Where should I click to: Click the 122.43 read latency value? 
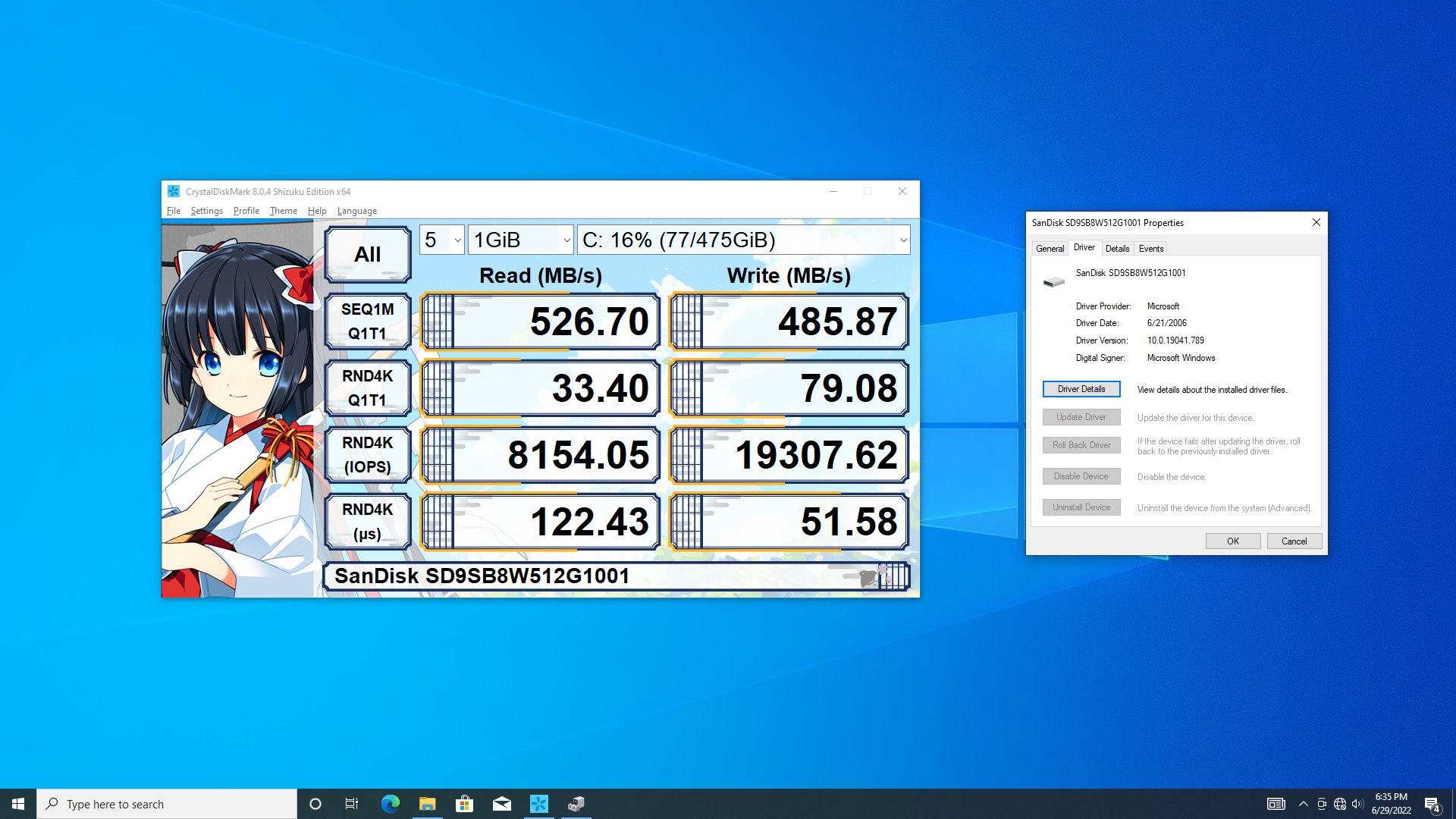pos(540,522)
